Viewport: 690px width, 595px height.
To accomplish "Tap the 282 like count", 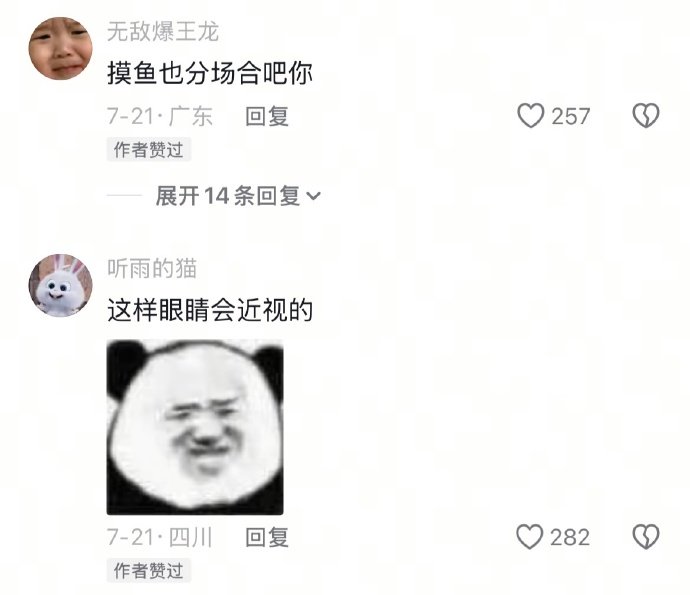I will 570,537.
